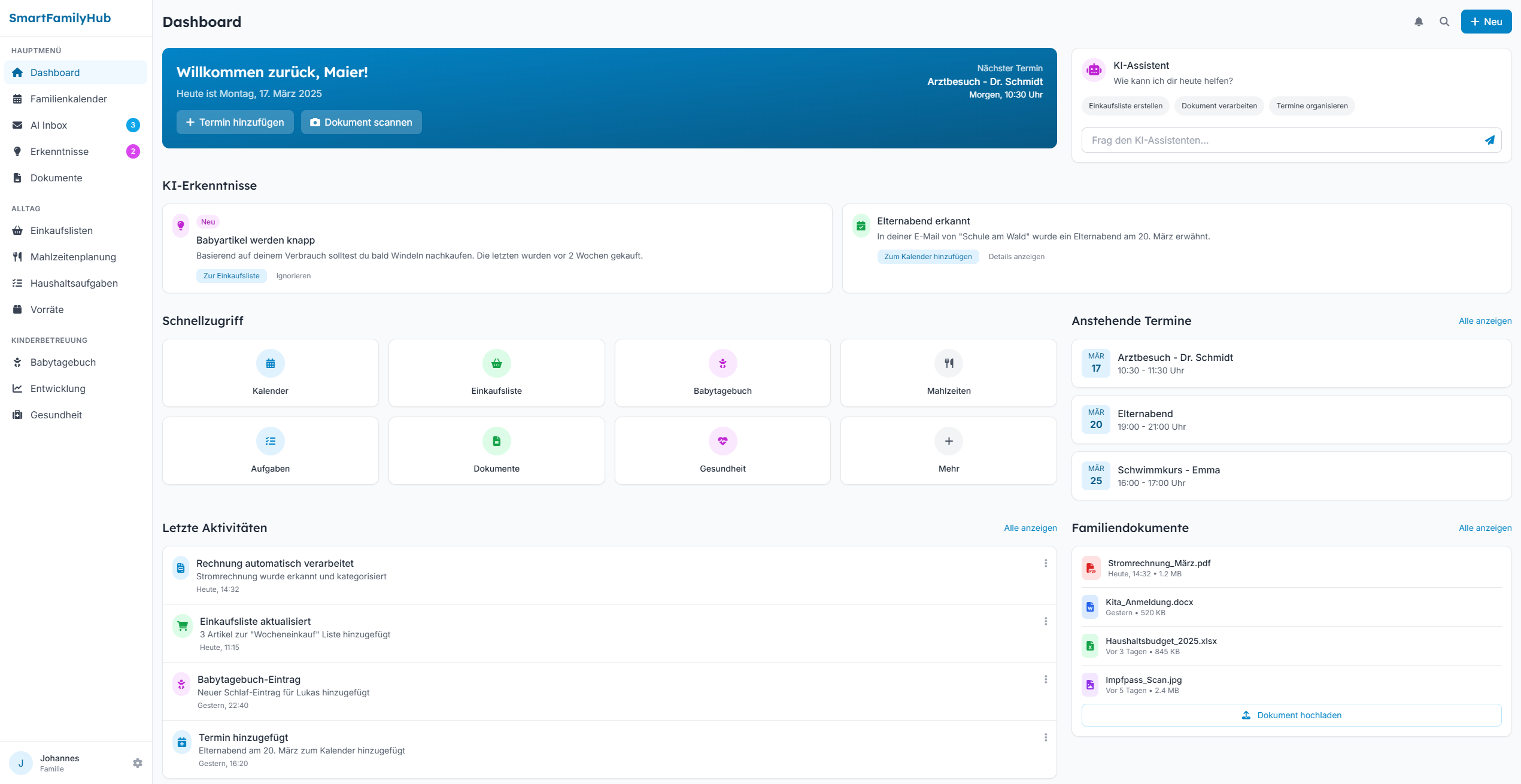Image resolution: width=1521 pixels, height=784 pixels.
Task: Click the Babytagebuch quick access icon
Action: coord(722,363)
